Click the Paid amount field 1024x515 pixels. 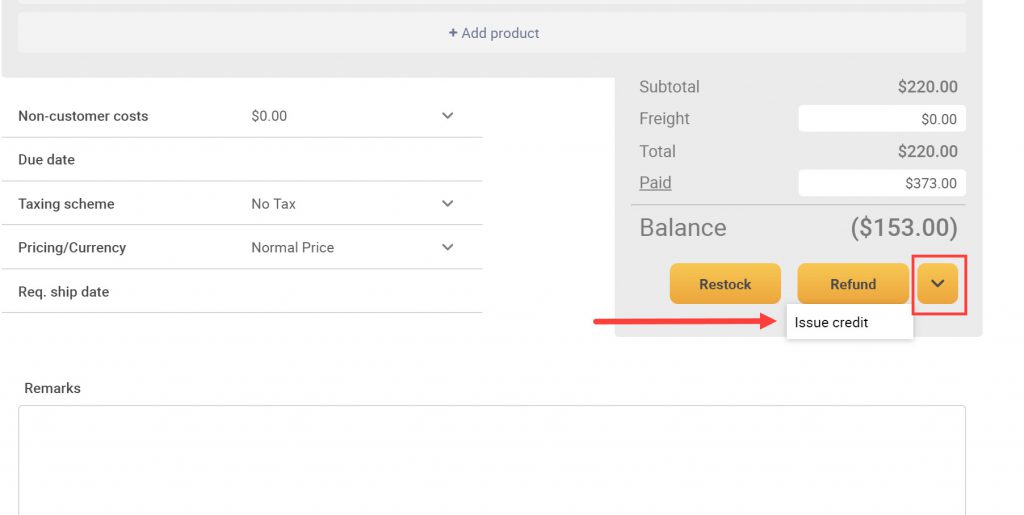click(x=882, y=183)
